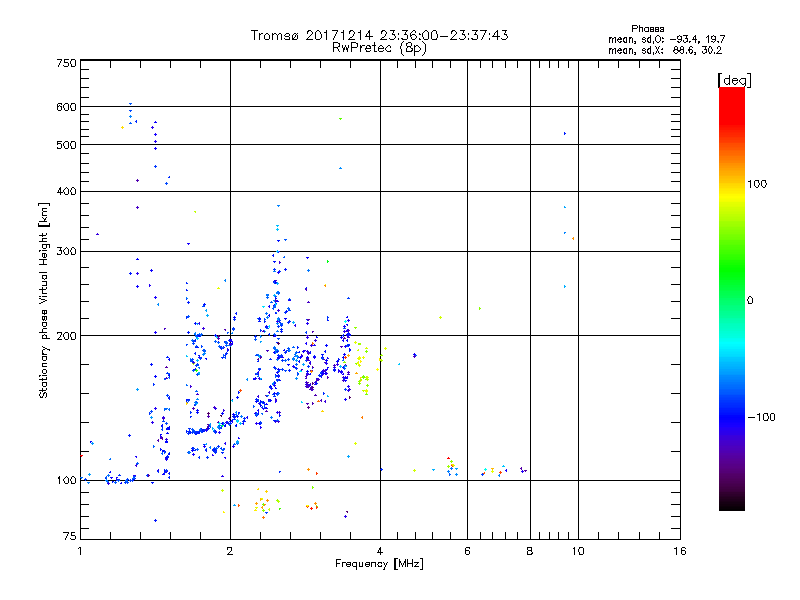Click the colorbar label '-100'
The width and height of the screenshot is (800, 600).
point(761,417)
